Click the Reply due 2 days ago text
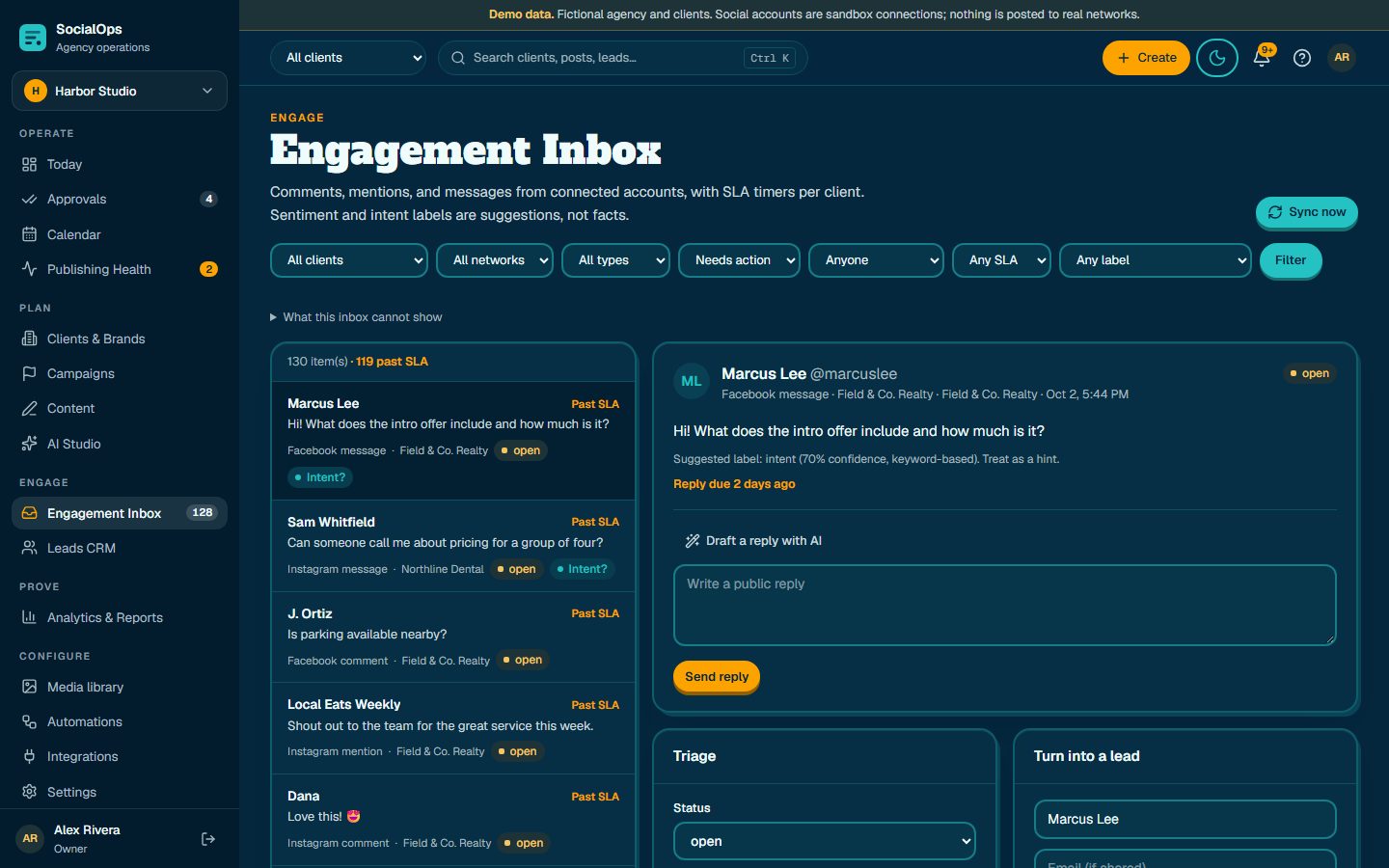1389x868 pixels. 734,484
